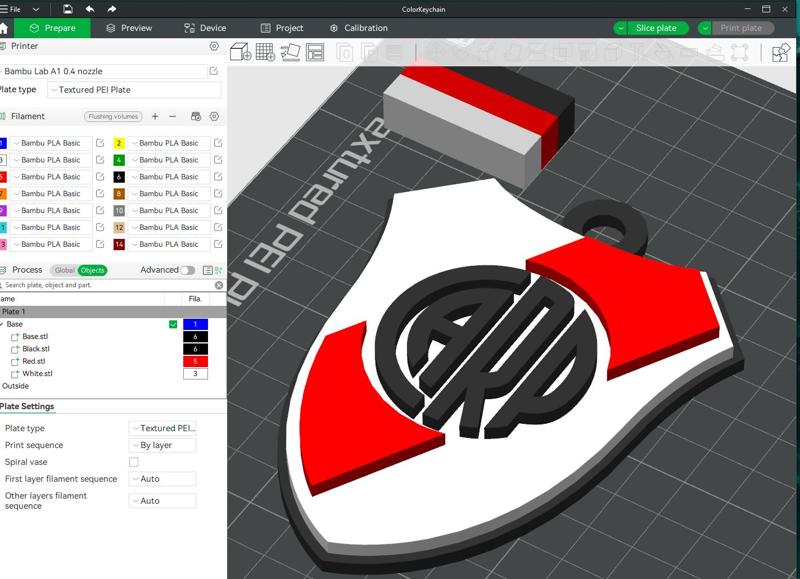Open First layer filament sequence dropdown
The height and width of the screenshot is (579, 800).
coord(162,479)
